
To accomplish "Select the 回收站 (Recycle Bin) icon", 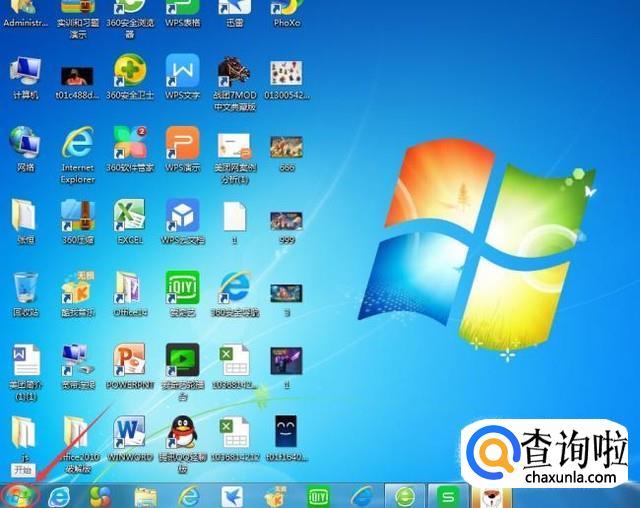I will pos(26,294).
